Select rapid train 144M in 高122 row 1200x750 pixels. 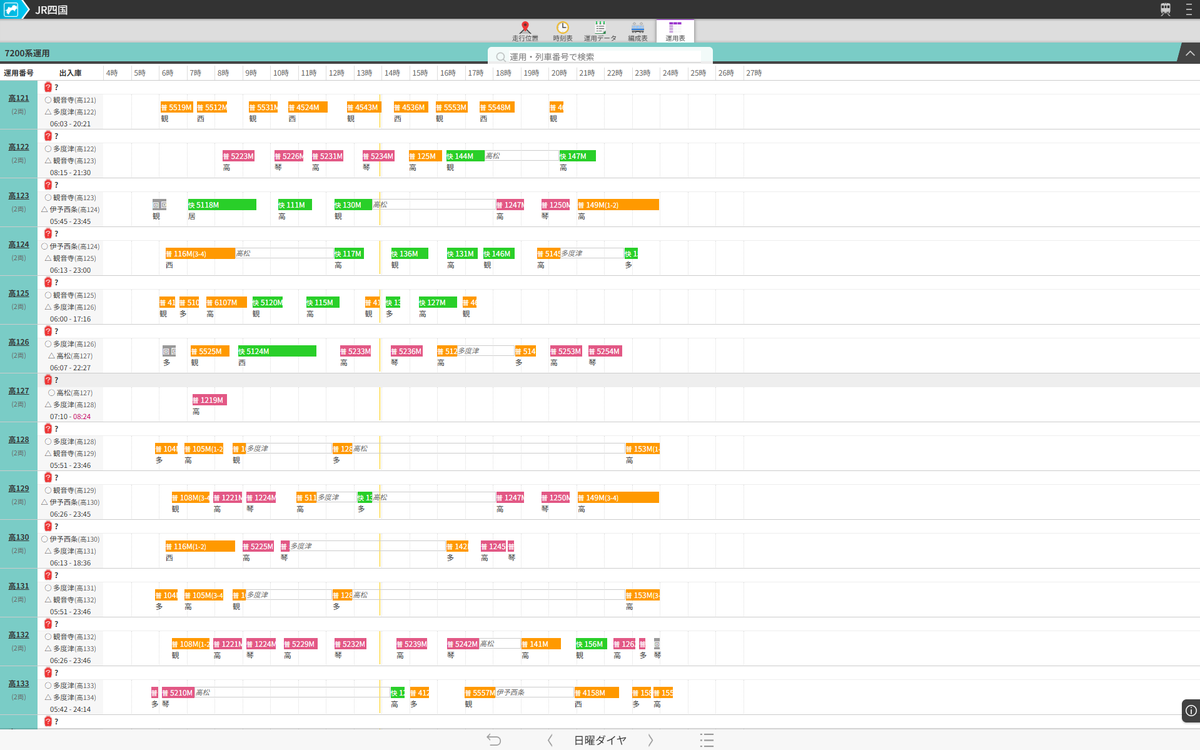click(x=465, y=156)
